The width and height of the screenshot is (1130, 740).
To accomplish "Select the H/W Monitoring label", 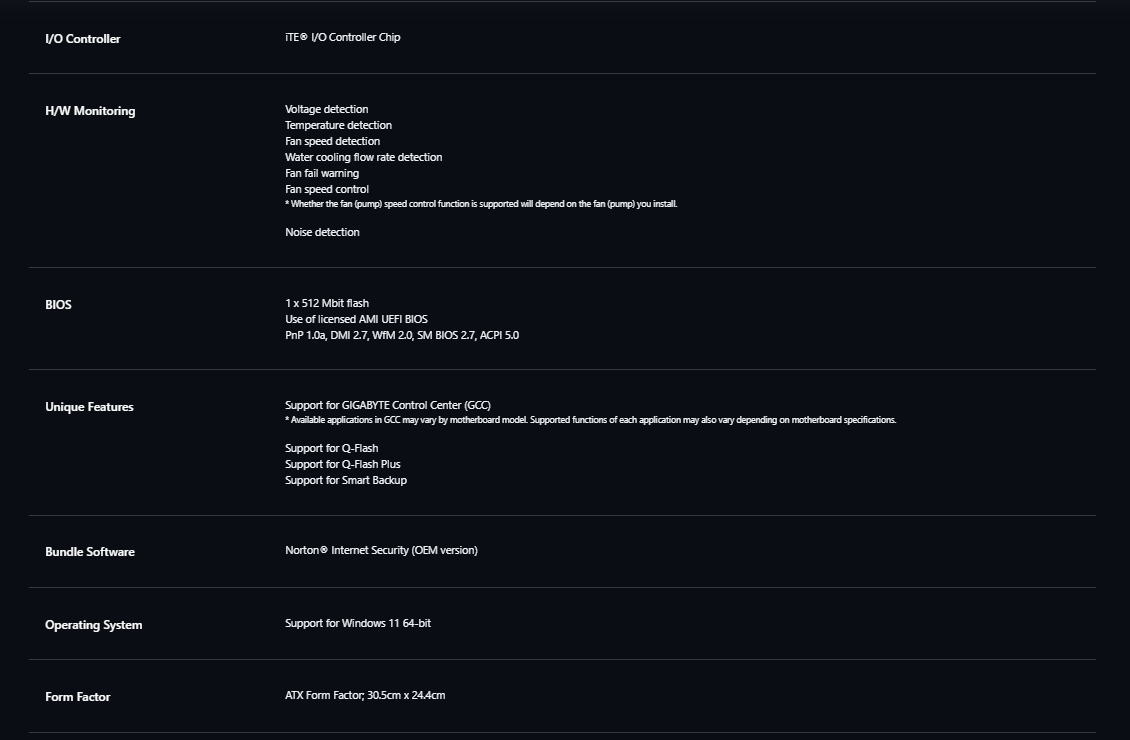I will 90,111.
